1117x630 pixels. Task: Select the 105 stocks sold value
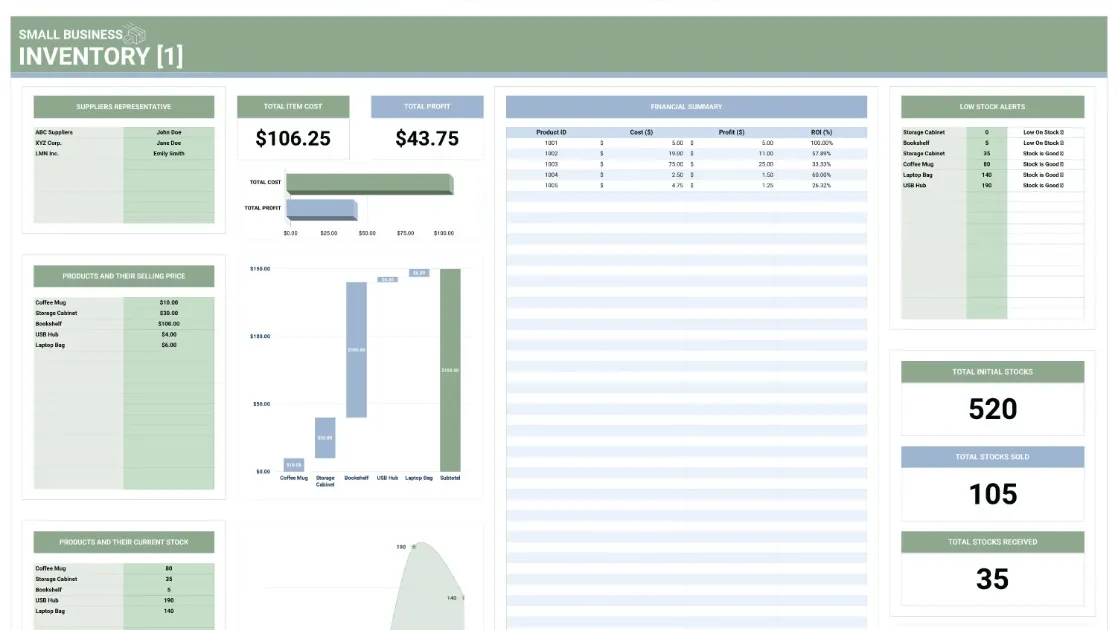pos(992,495)
